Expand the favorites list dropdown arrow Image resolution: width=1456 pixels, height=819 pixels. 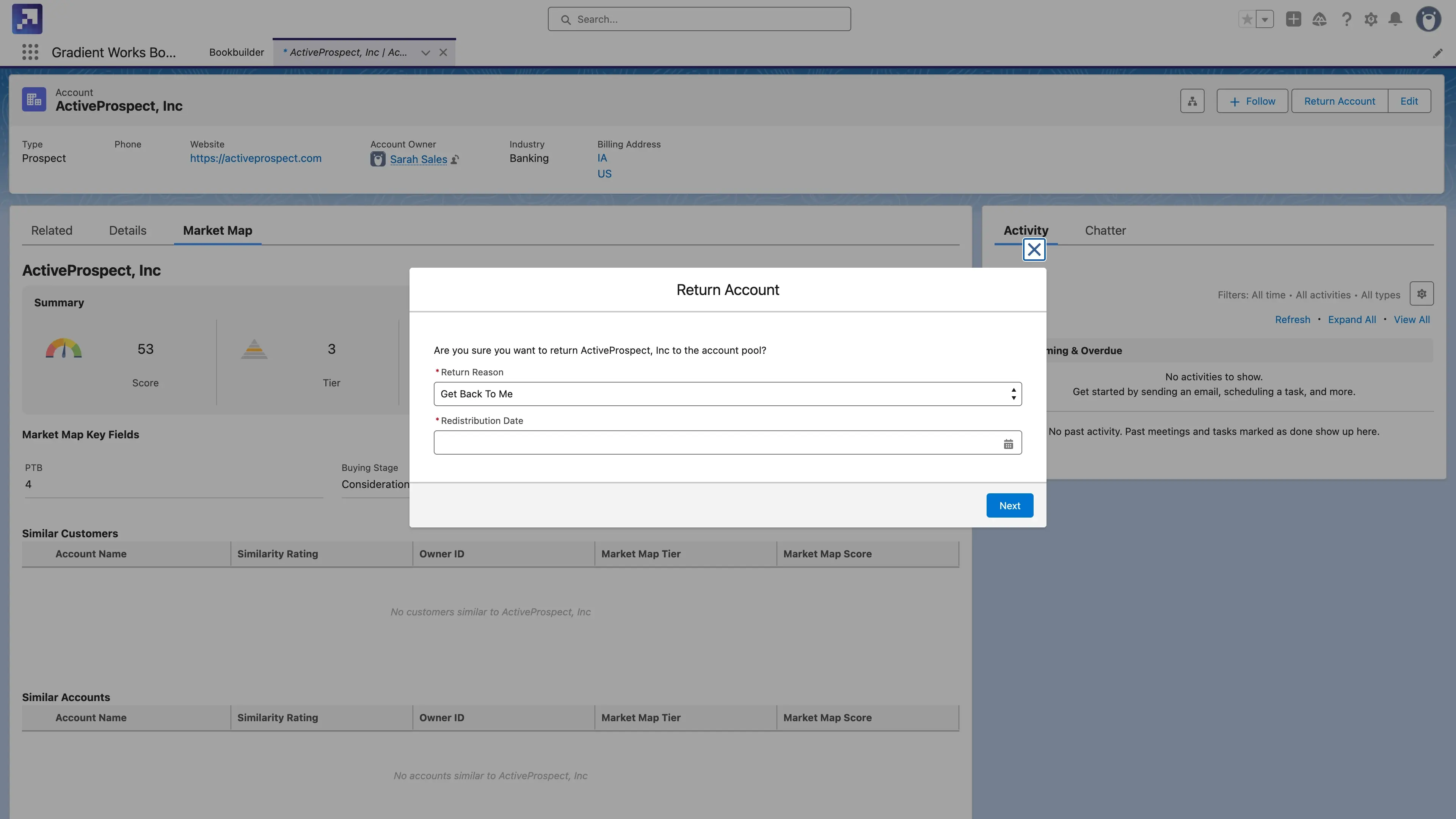pyautogui.click(x=1265, y=19)
